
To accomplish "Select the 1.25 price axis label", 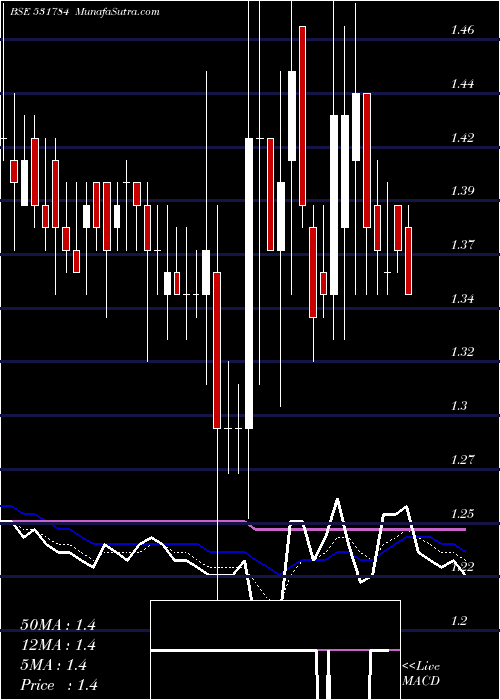I will point(462,513).
